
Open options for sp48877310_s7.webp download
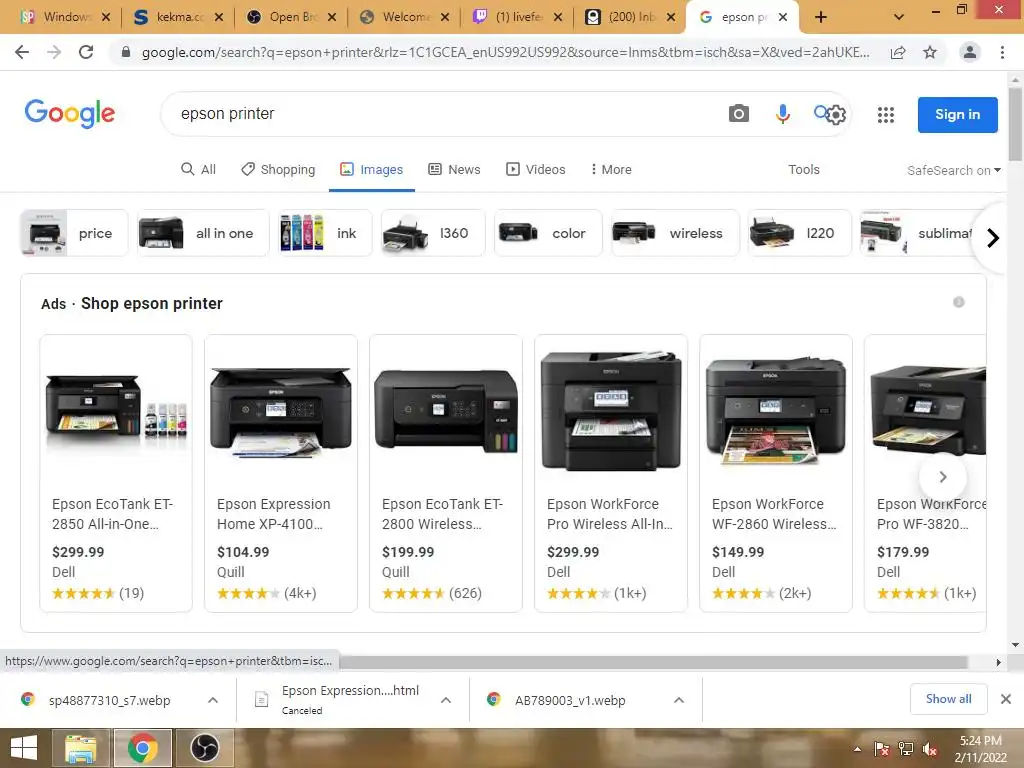213,700
